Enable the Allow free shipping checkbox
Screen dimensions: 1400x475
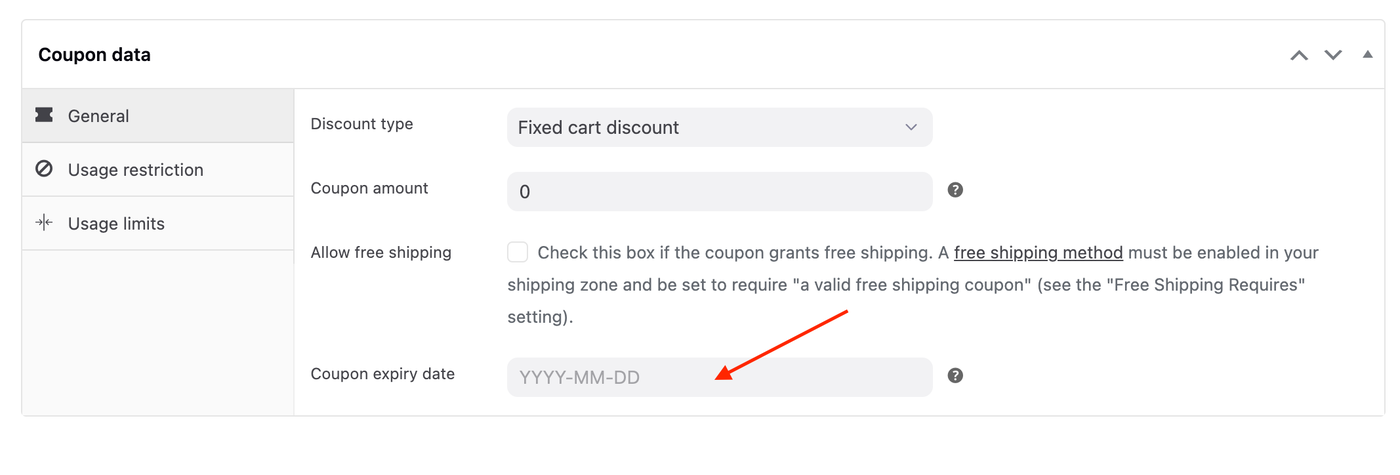[x=517, y=252]
